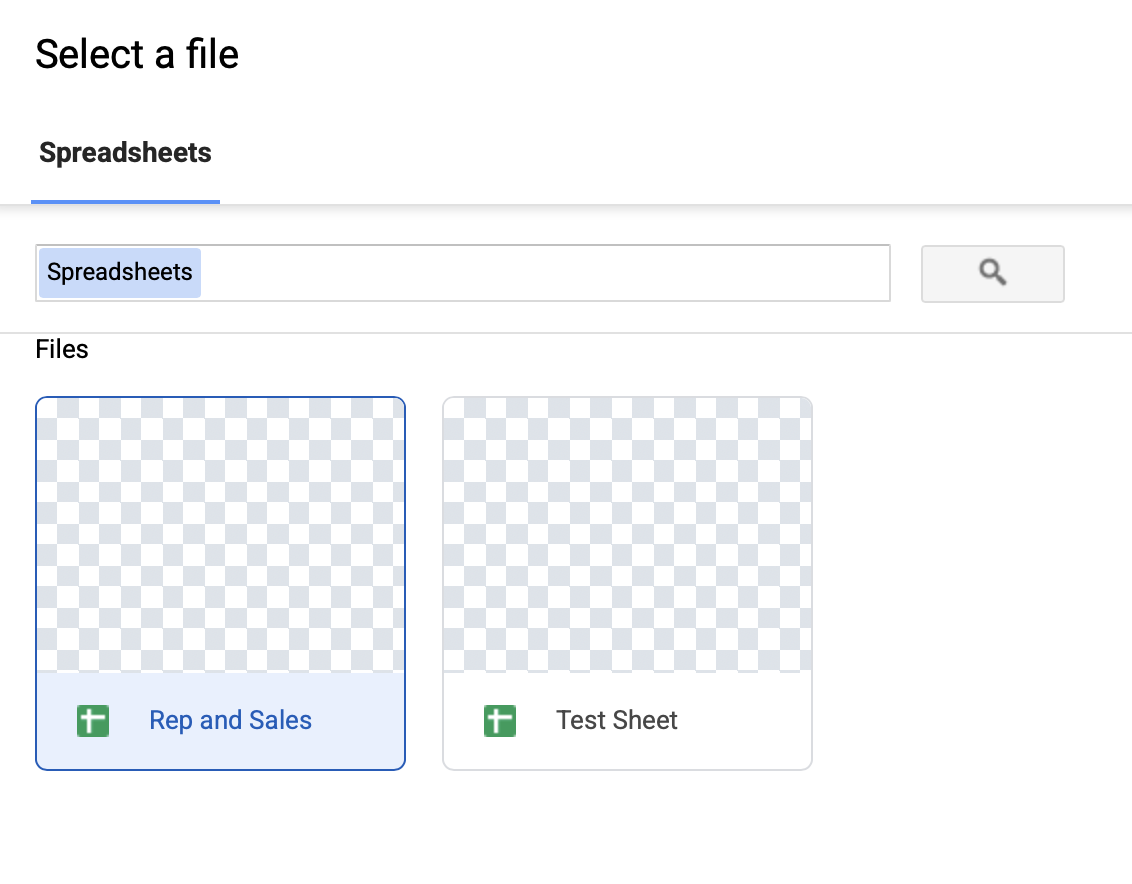1132x884 pixels.
Task: Click the Test Sheet file name label
Action: [x=616, y=720]
